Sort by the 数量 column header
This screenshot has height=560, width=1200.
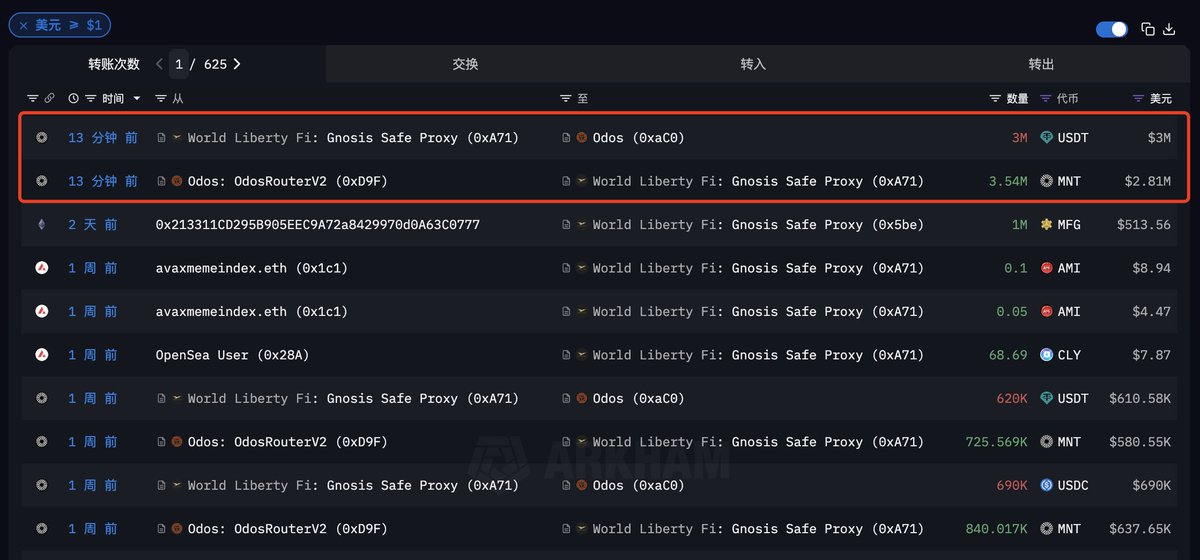[1018, 98]
